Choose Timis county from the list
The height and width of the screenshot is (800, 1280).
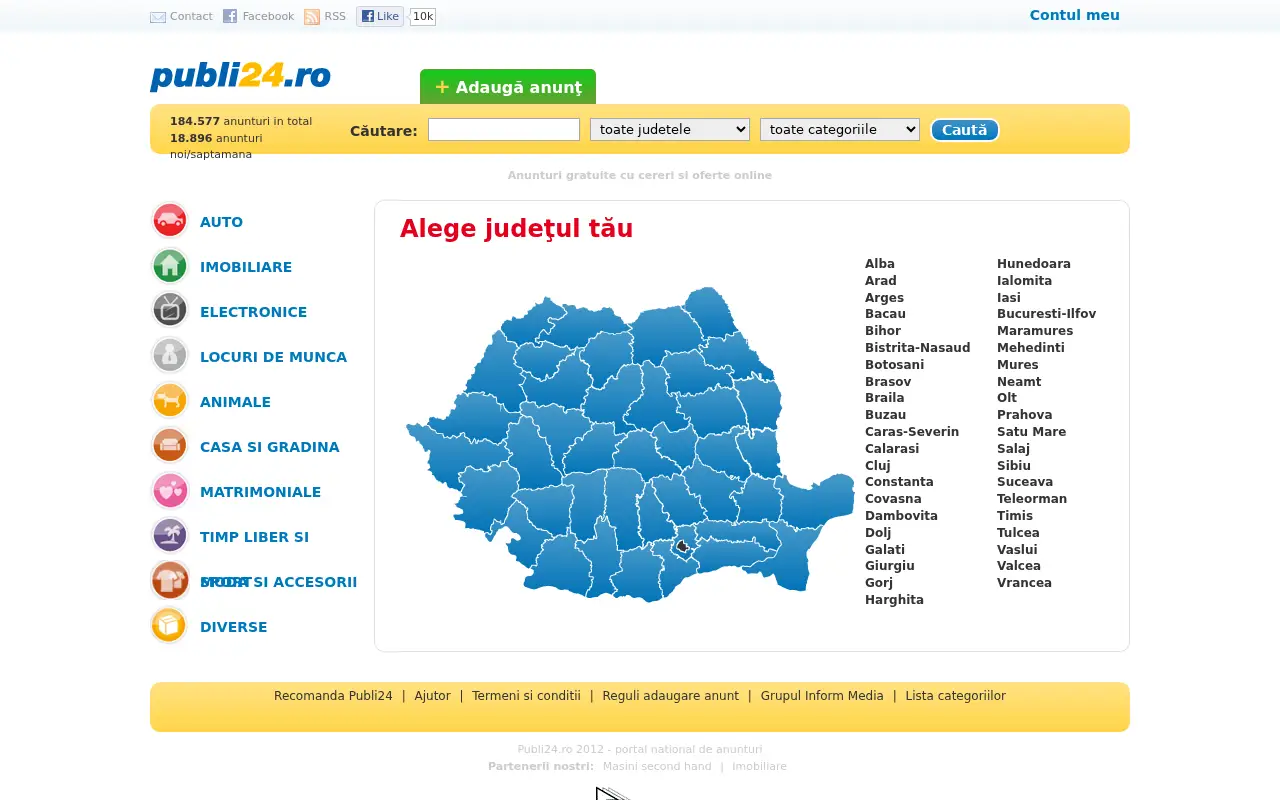[x=1015, y=516]
